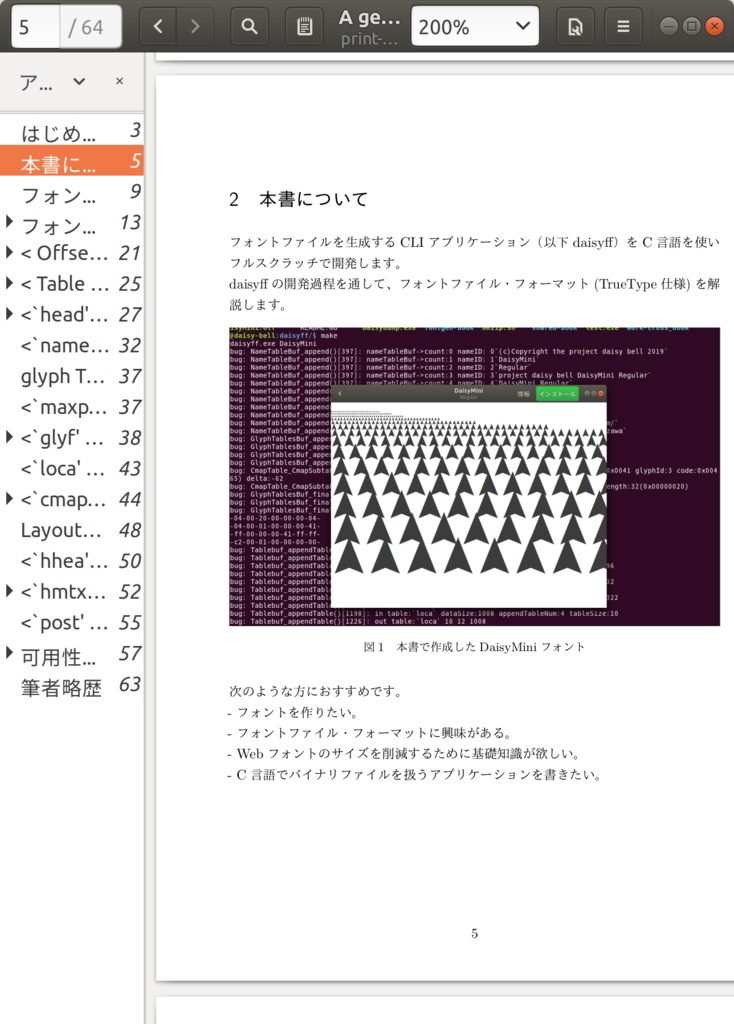Expand the '< Table ...' outline entry
This screenshot has width=734, height=1024.
9,283
